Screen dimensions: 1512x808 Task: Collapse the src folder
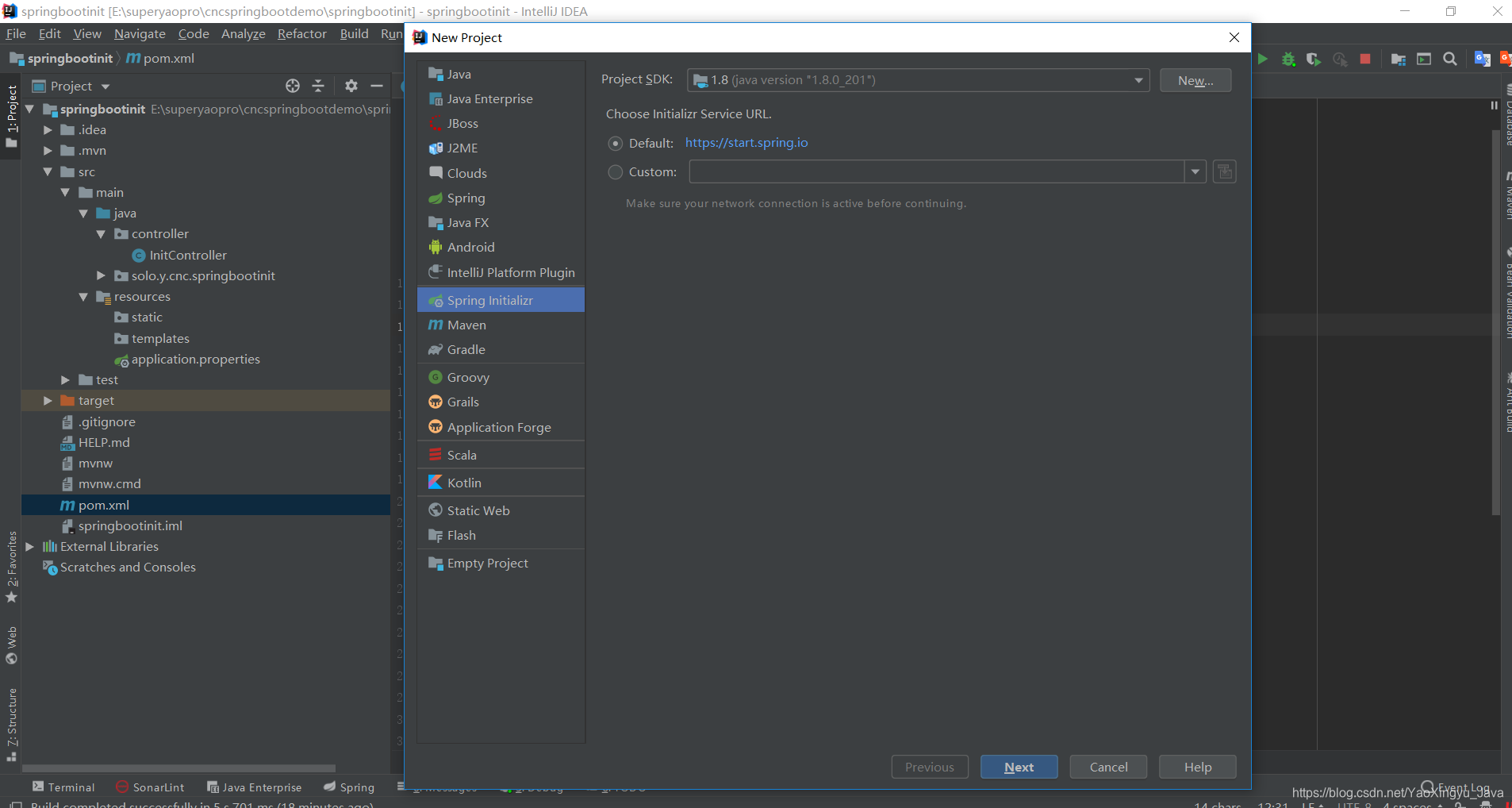click(x=48, y=171)
